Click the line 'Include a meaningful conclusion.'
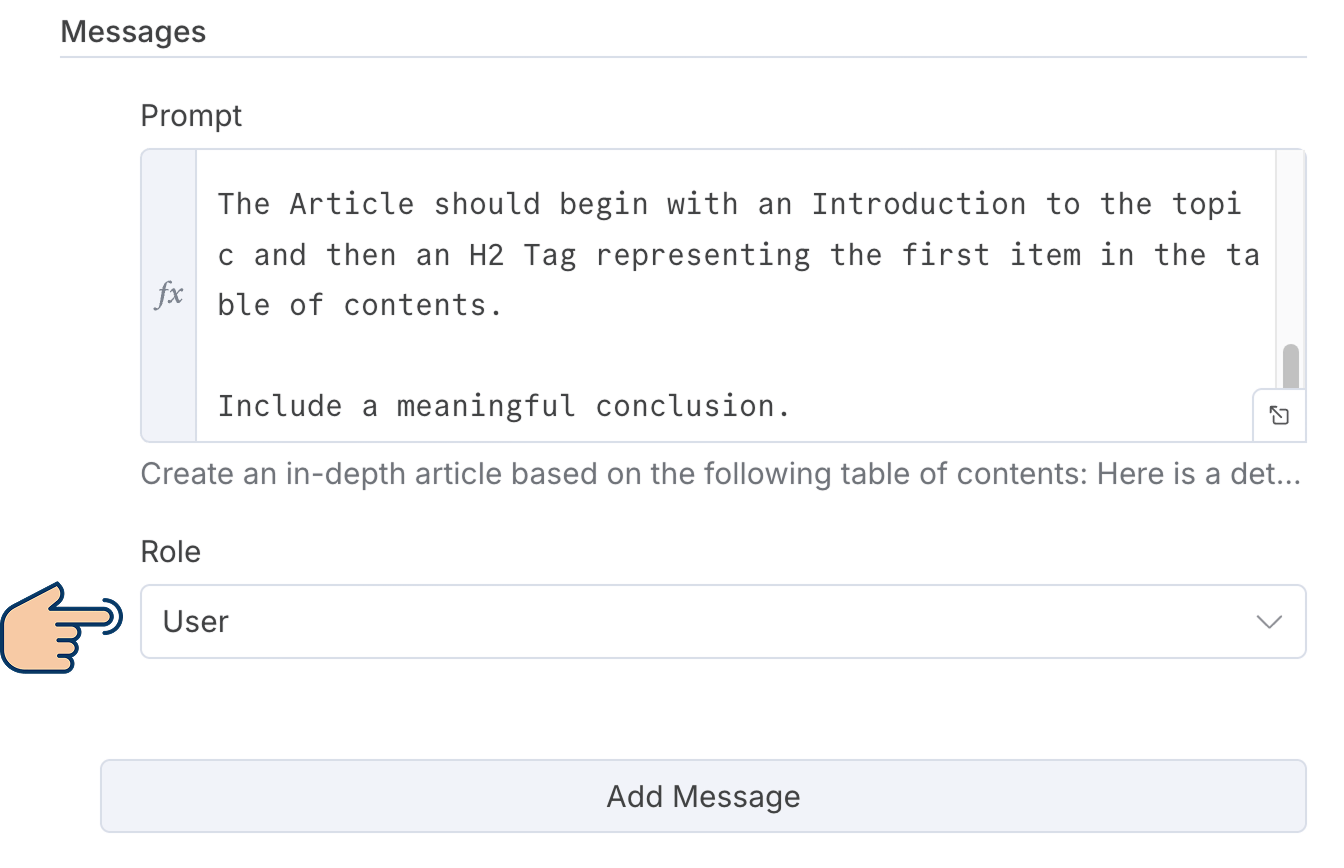This screenshot has height=868, width=1344. pos(504,406)
